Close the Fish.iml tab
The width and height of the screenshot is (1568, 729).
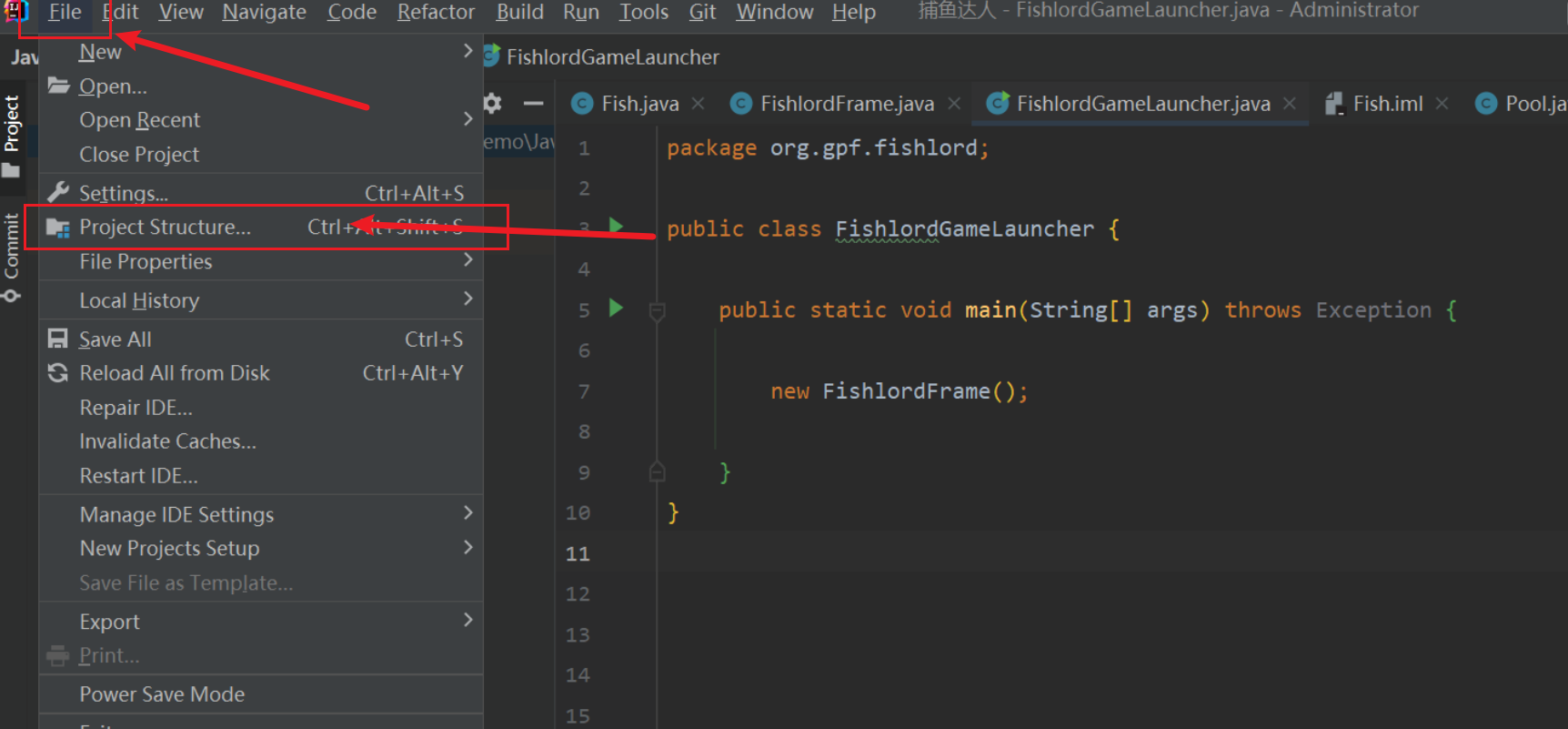click(x=1442, y=104)
